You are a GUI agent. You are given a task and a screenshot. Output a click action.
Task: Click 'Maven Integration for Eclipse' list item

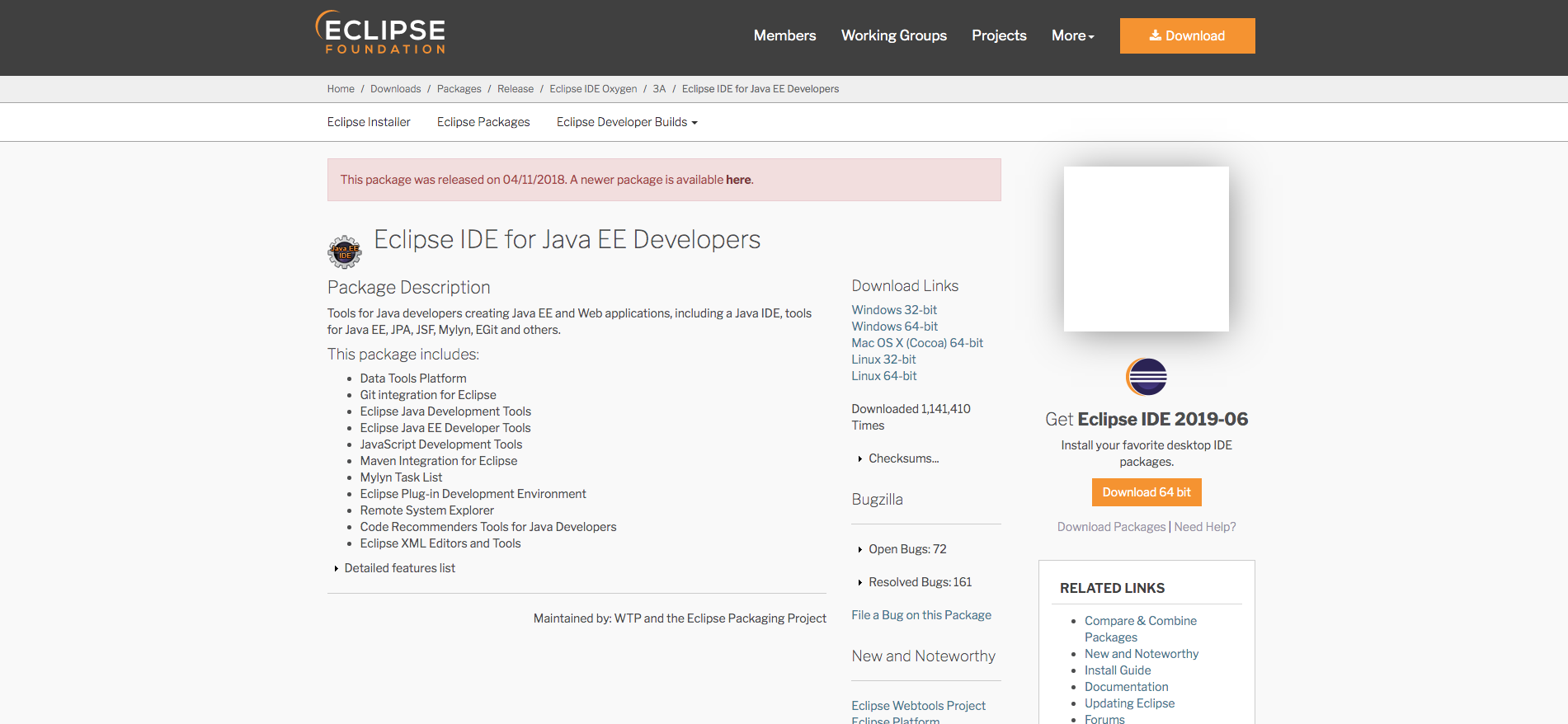coord(439,461)
